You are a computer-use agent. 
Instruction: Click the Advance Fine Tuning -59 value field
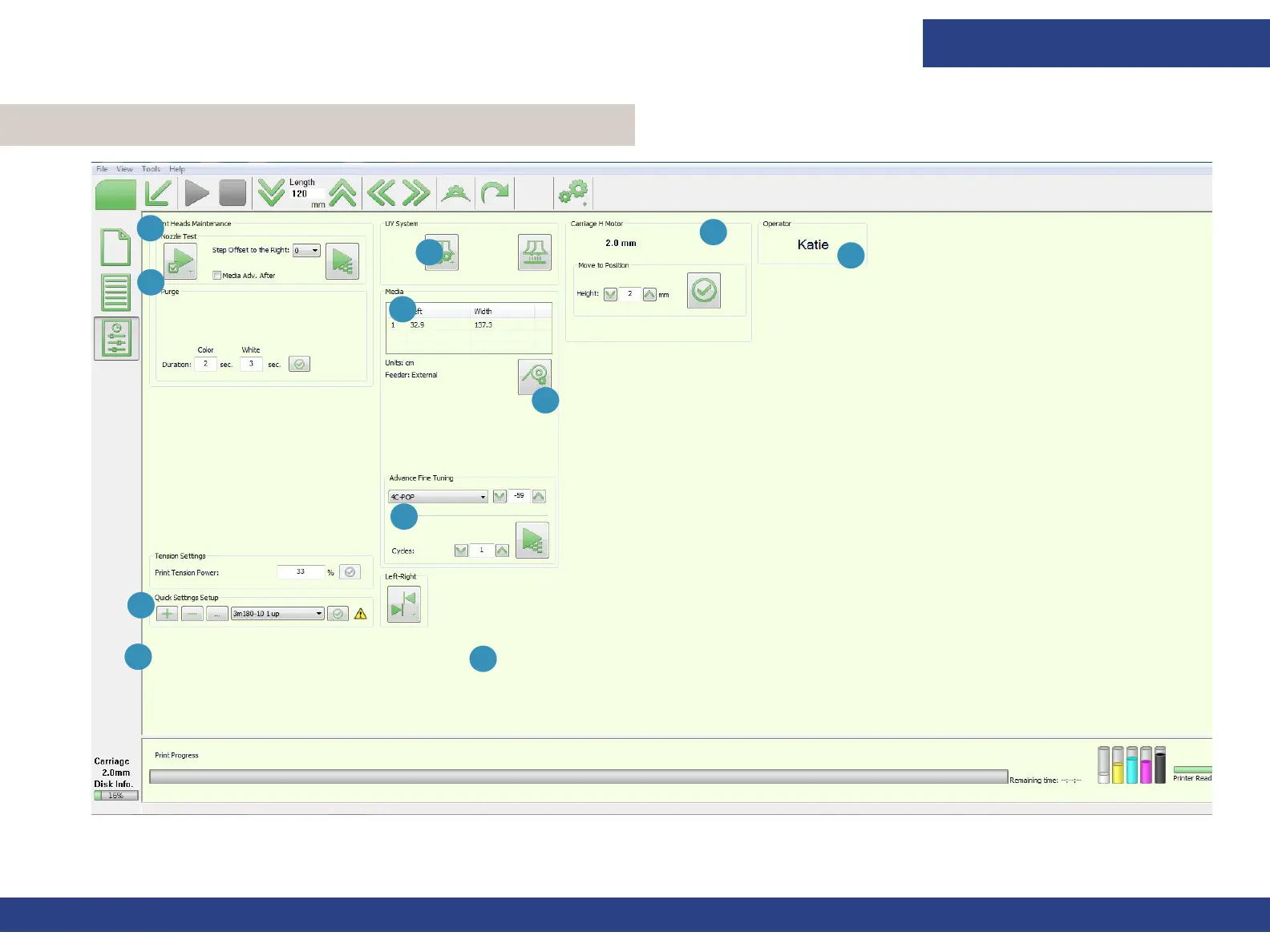(520, 496)
